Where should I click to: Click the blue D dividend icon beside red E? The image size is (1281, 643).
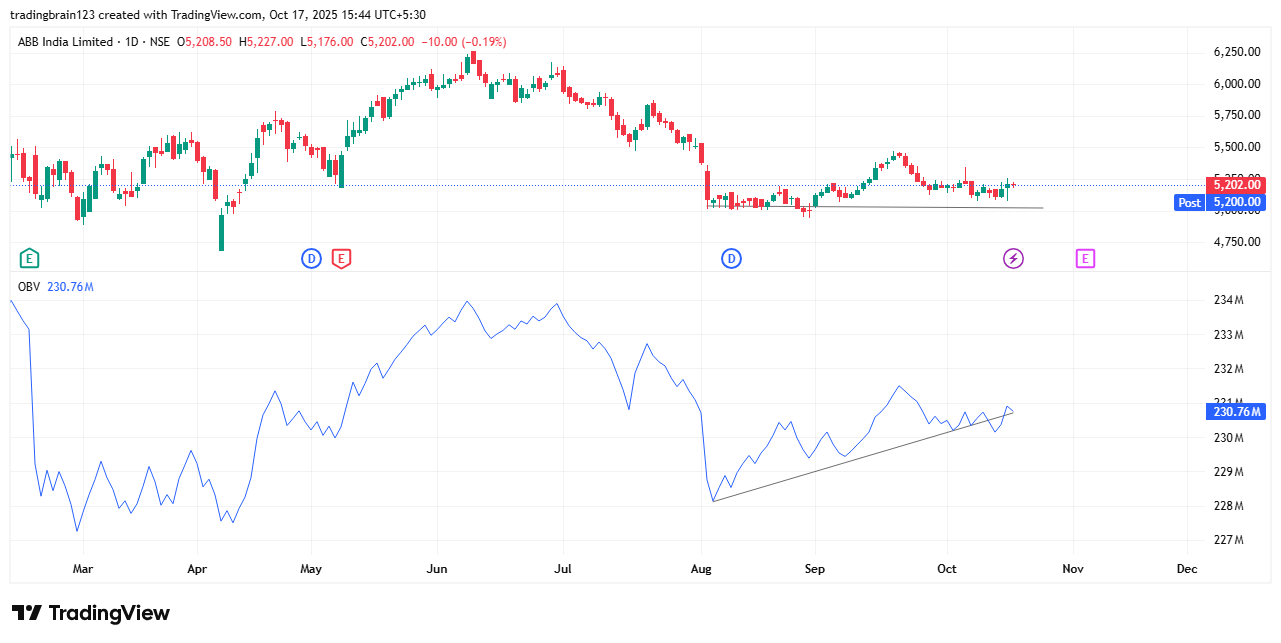pyautogui.click(x=312, y=259)
